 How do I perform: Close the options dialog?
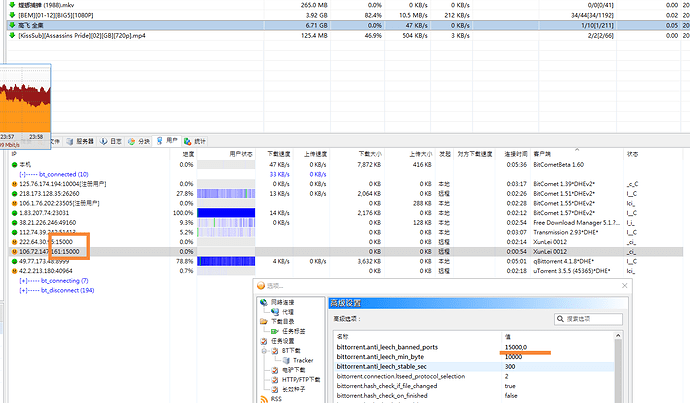[624, 286]
